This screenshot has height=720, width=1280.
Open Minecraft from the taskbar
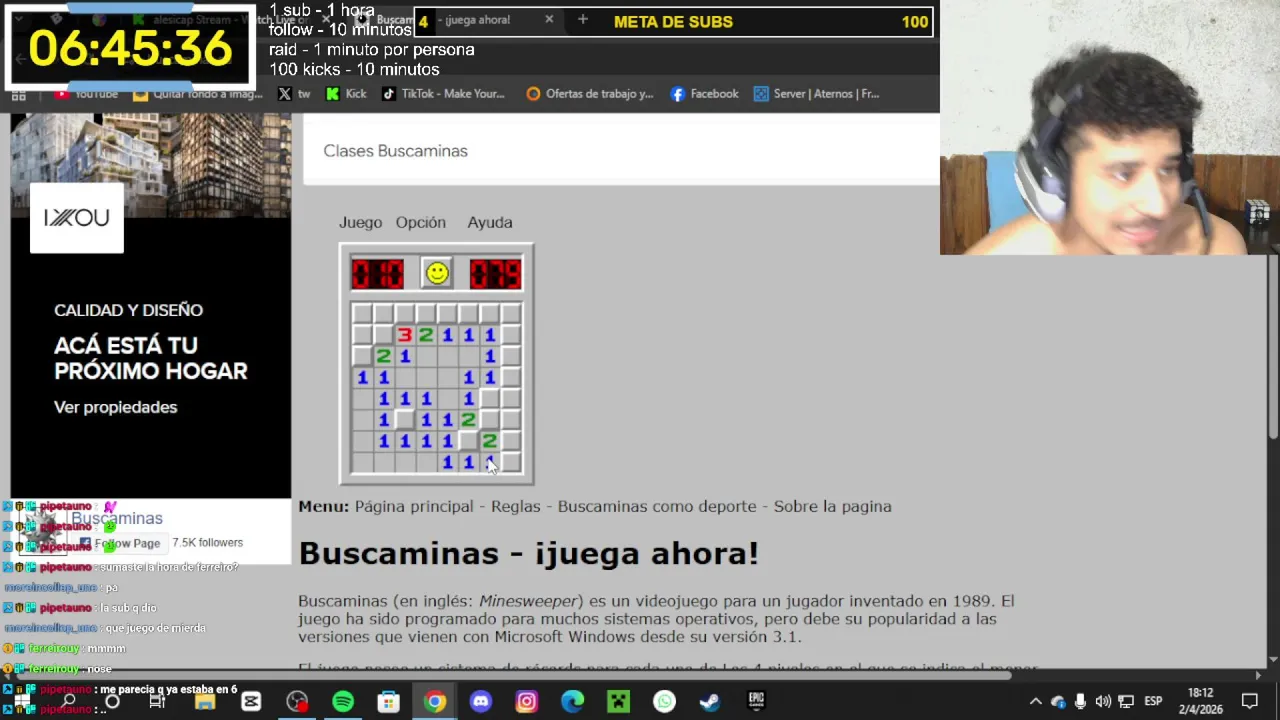(x=618, y=702)
